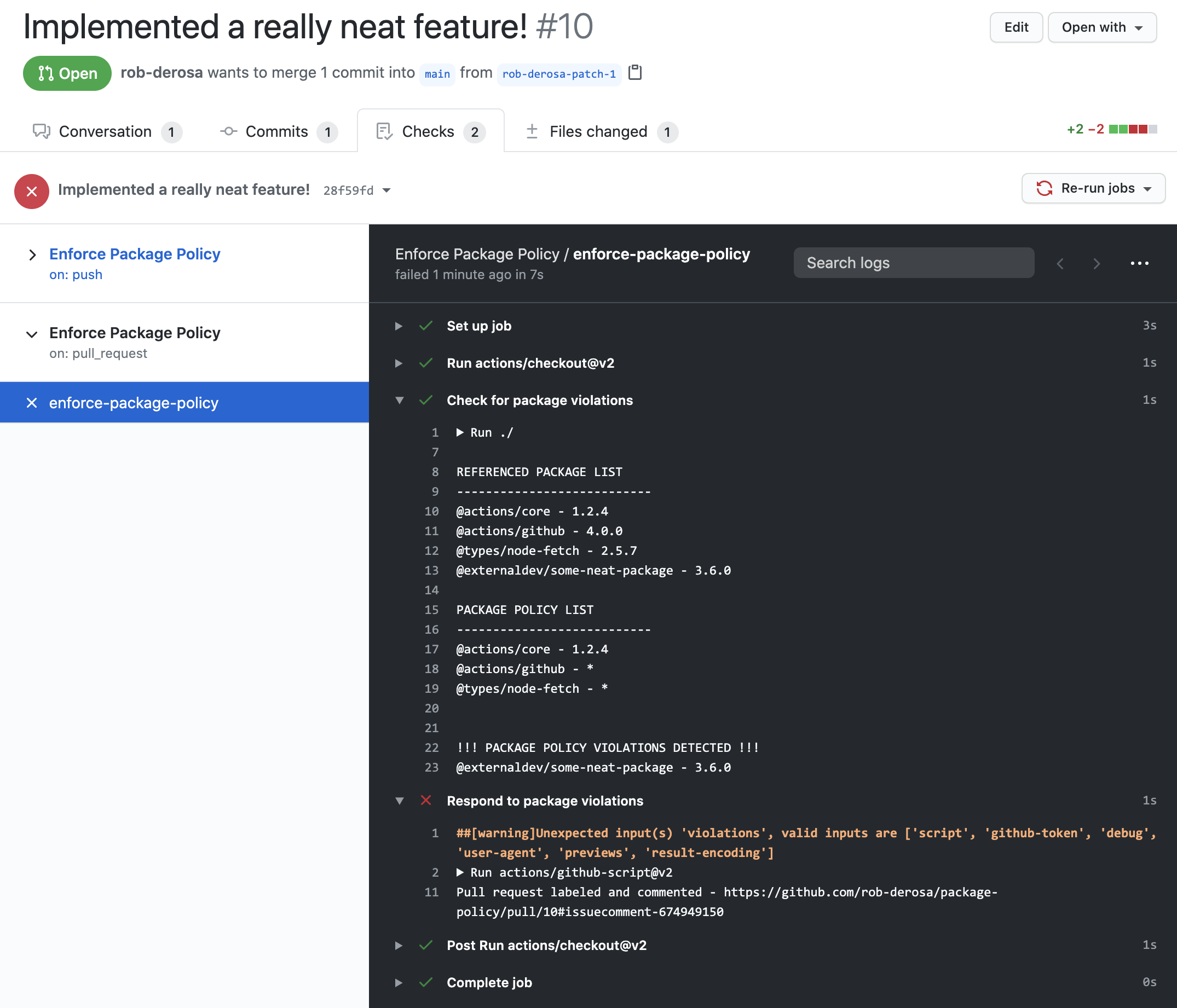This screenshot has height=1008, width=1177.
Task: Open the commit 28f59fd selector dropdown
Action: tap(386, 190)
